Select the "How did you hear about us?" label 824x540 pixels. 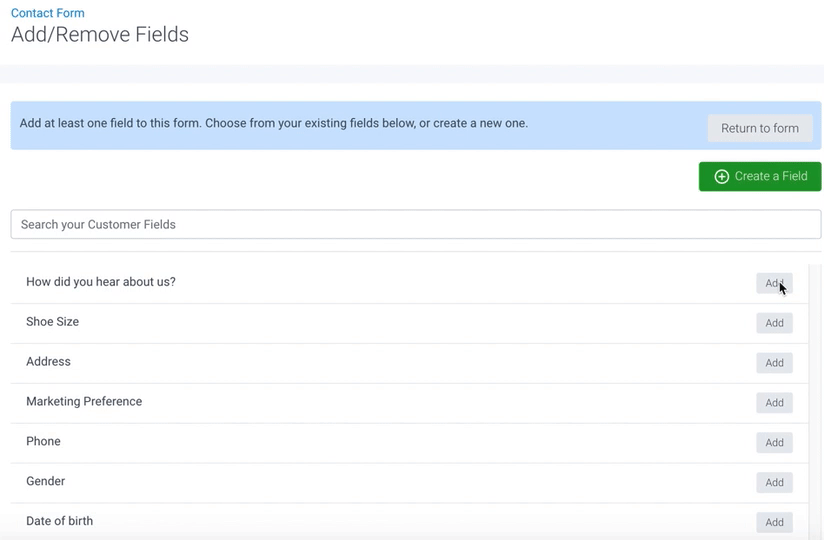[x=101, y=282]
